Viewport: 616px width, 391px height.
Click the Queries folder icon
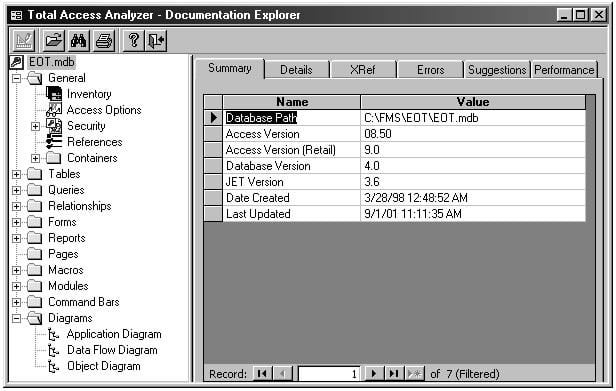[35, 190]
